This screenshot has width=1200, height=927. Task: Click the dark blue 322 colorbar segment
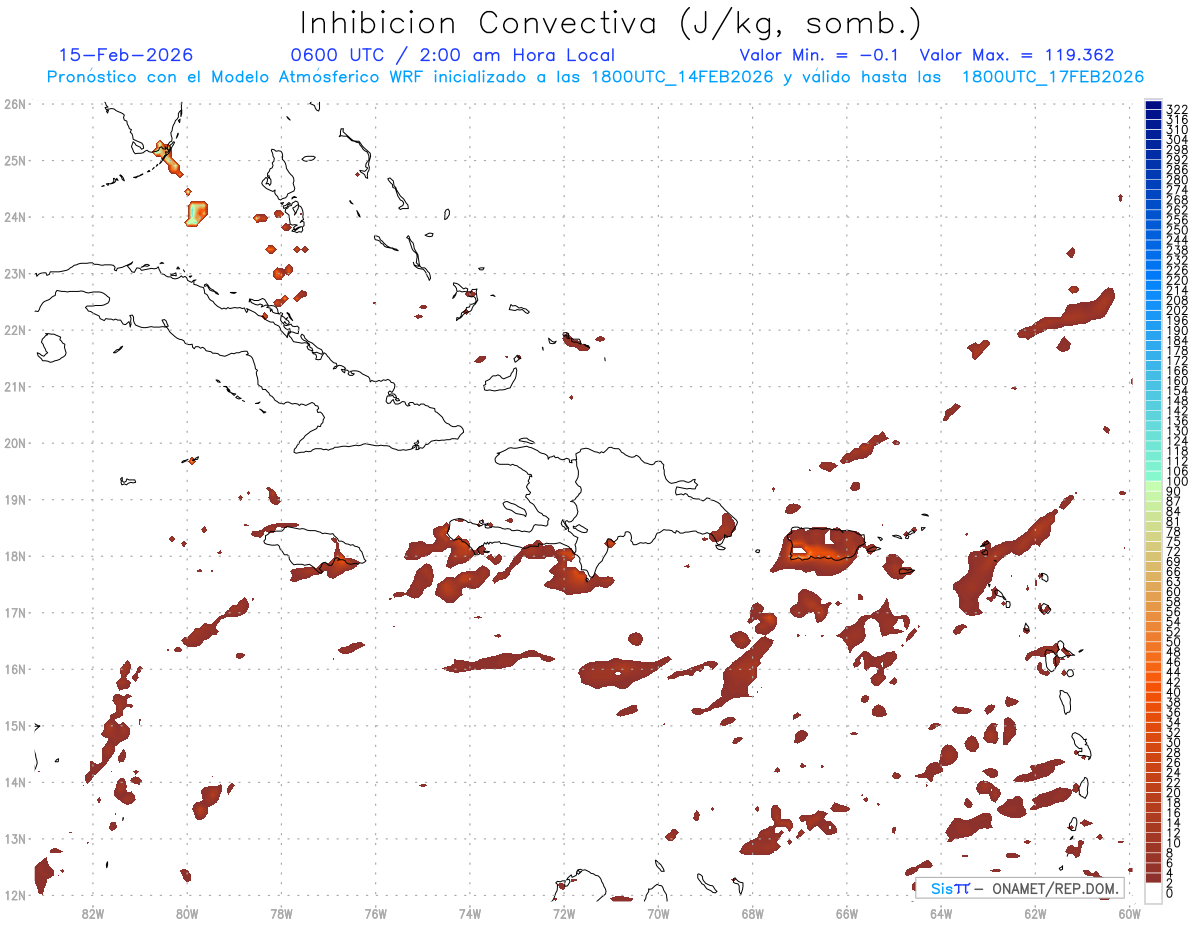coord(1153,105)
